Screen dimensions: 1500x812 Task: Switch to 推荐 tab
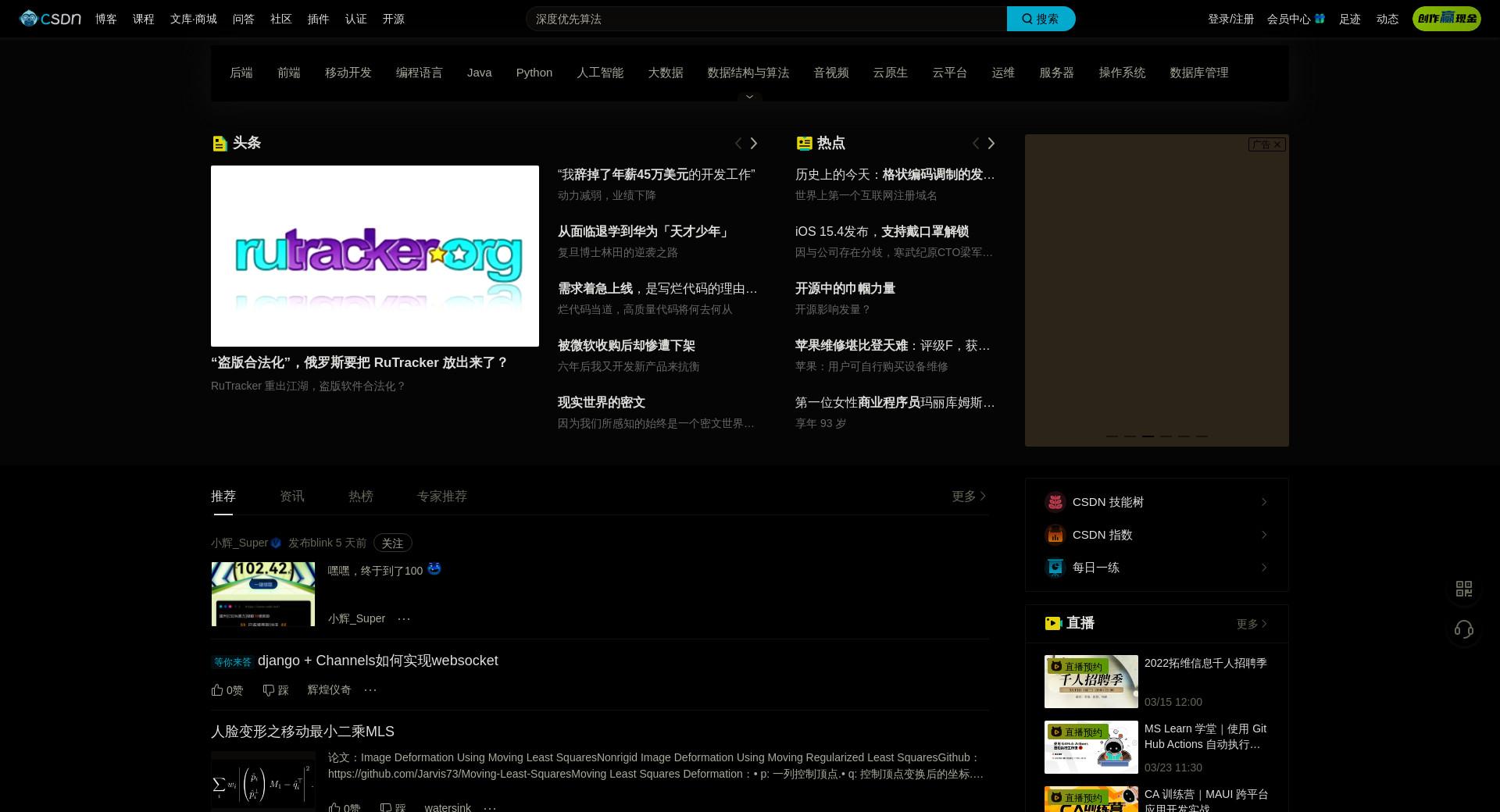223,496
